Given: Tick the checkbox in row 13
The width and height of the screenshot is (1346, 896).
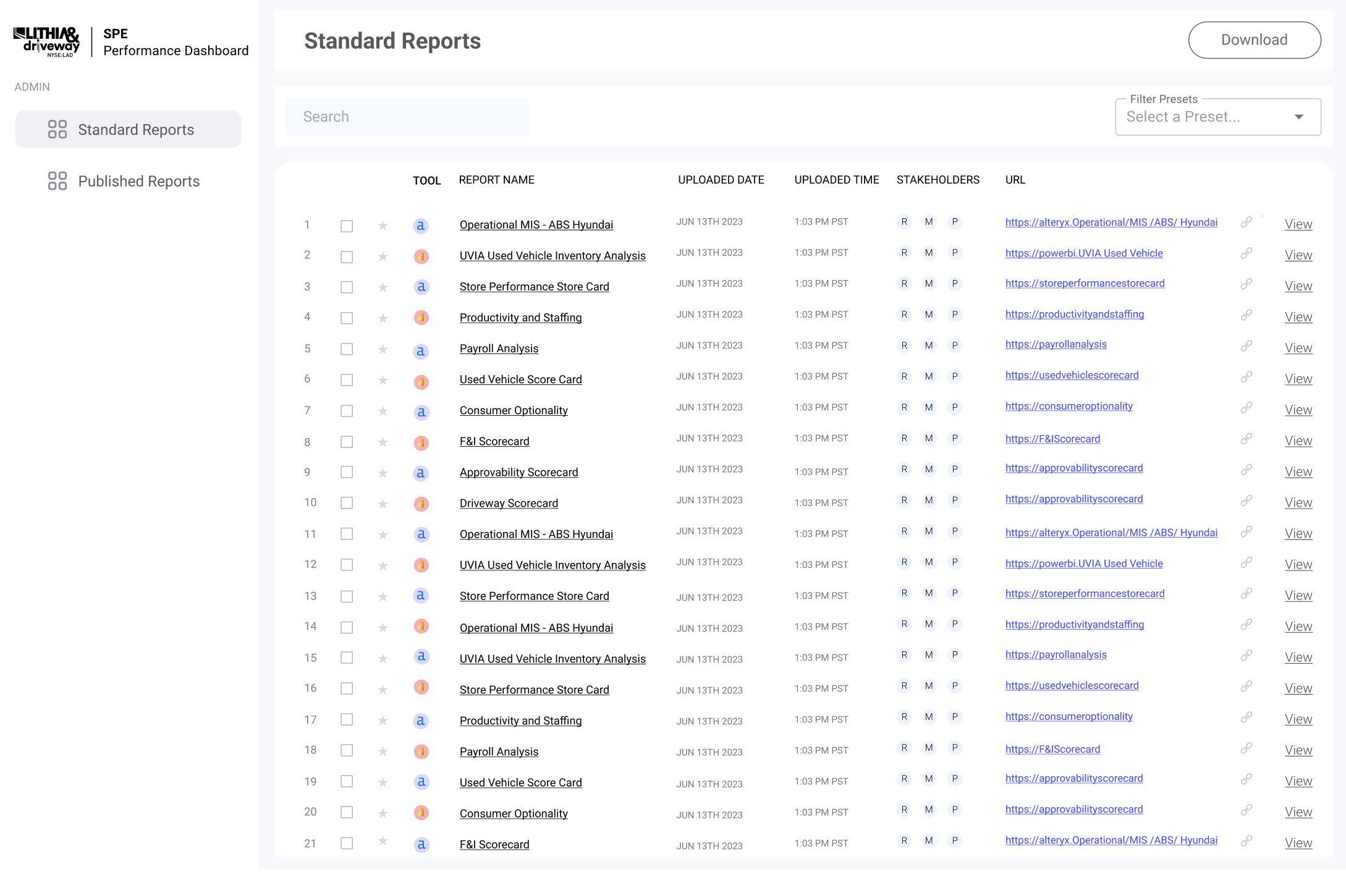Looking at the screenshot, I should (x=347, y=596).
